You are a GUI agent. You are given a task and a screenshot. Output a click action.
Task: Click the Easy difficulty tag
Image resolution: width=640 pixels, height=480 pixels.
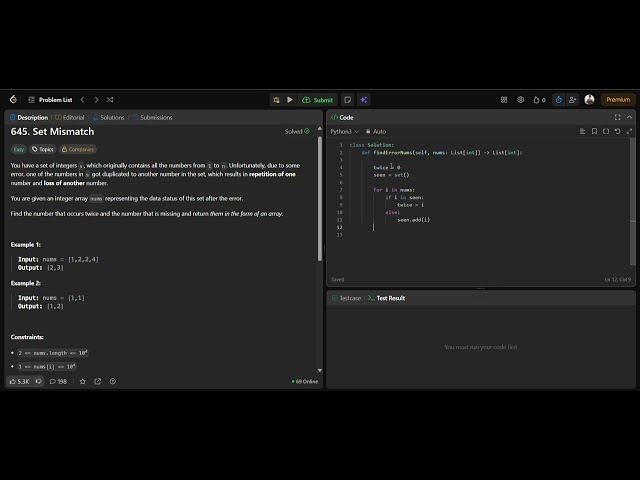pos(19,149)
